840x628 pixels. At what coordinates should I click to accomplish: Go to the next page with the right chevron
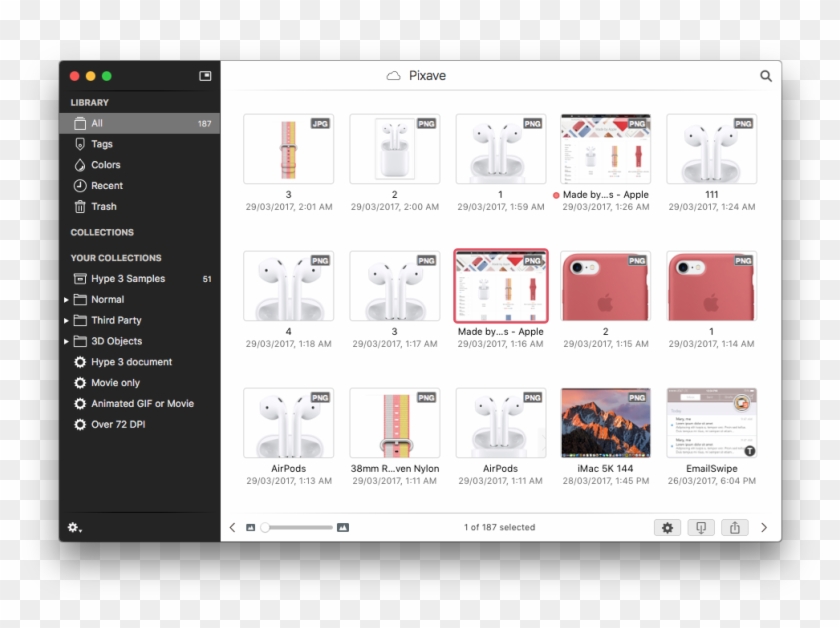(765, 528)
